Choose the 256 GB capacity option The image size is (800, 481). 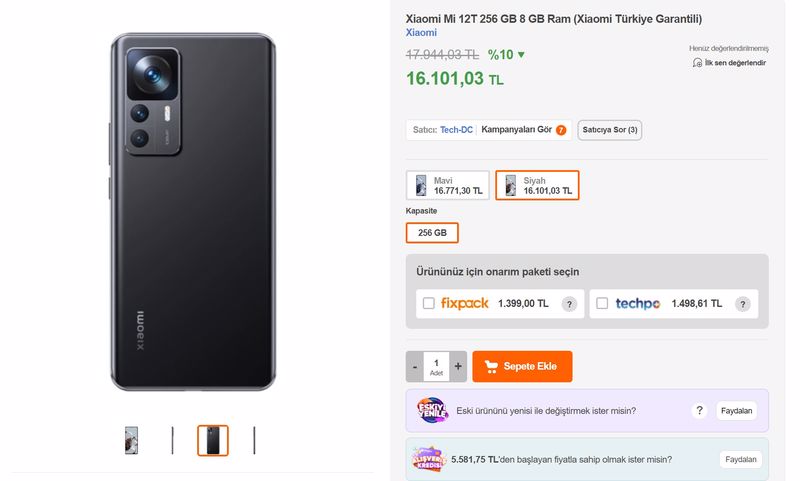tap(432, 233)
